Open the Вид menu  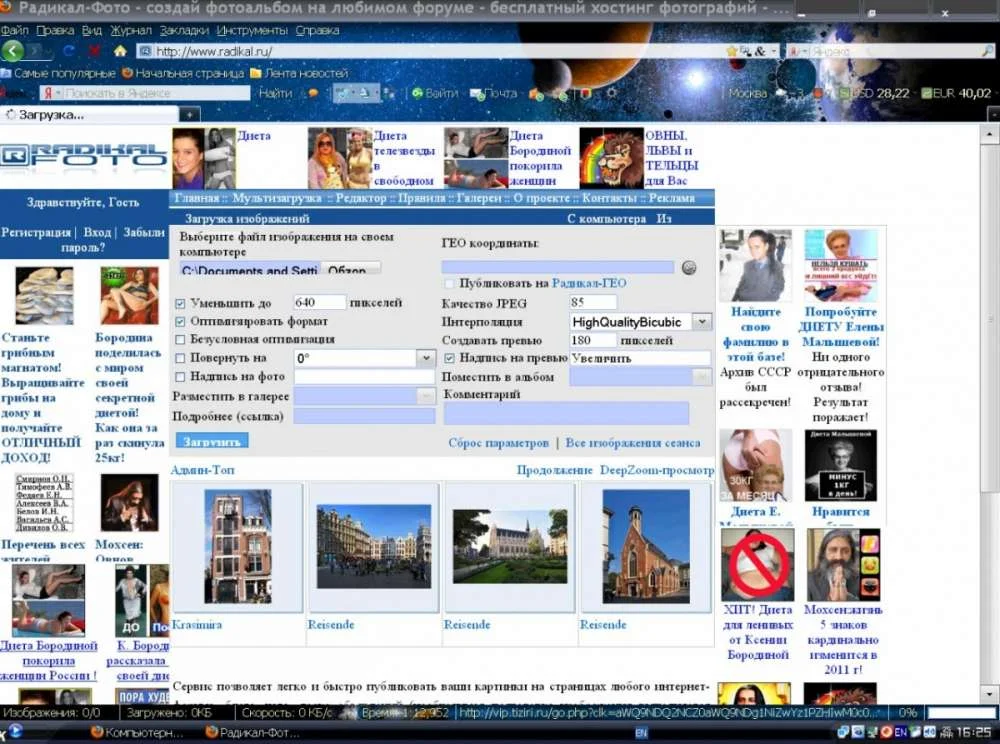92,30
